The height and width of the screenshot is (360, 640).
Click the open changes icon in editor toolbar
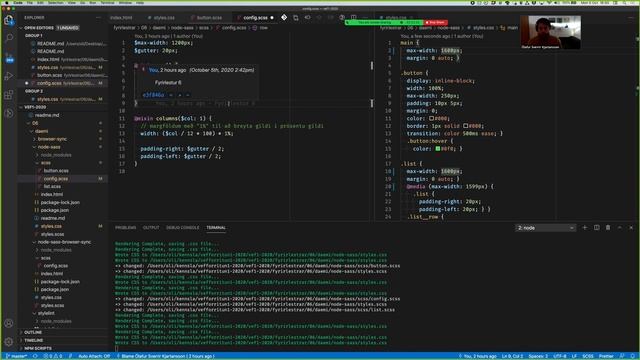[x=296, y=18]
